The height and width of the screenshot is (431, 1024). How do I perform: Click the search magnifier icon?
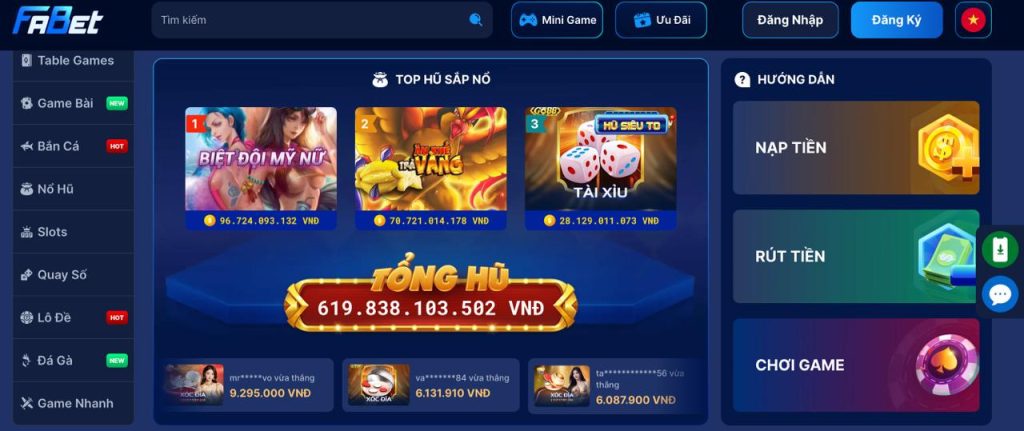point(475,20)
